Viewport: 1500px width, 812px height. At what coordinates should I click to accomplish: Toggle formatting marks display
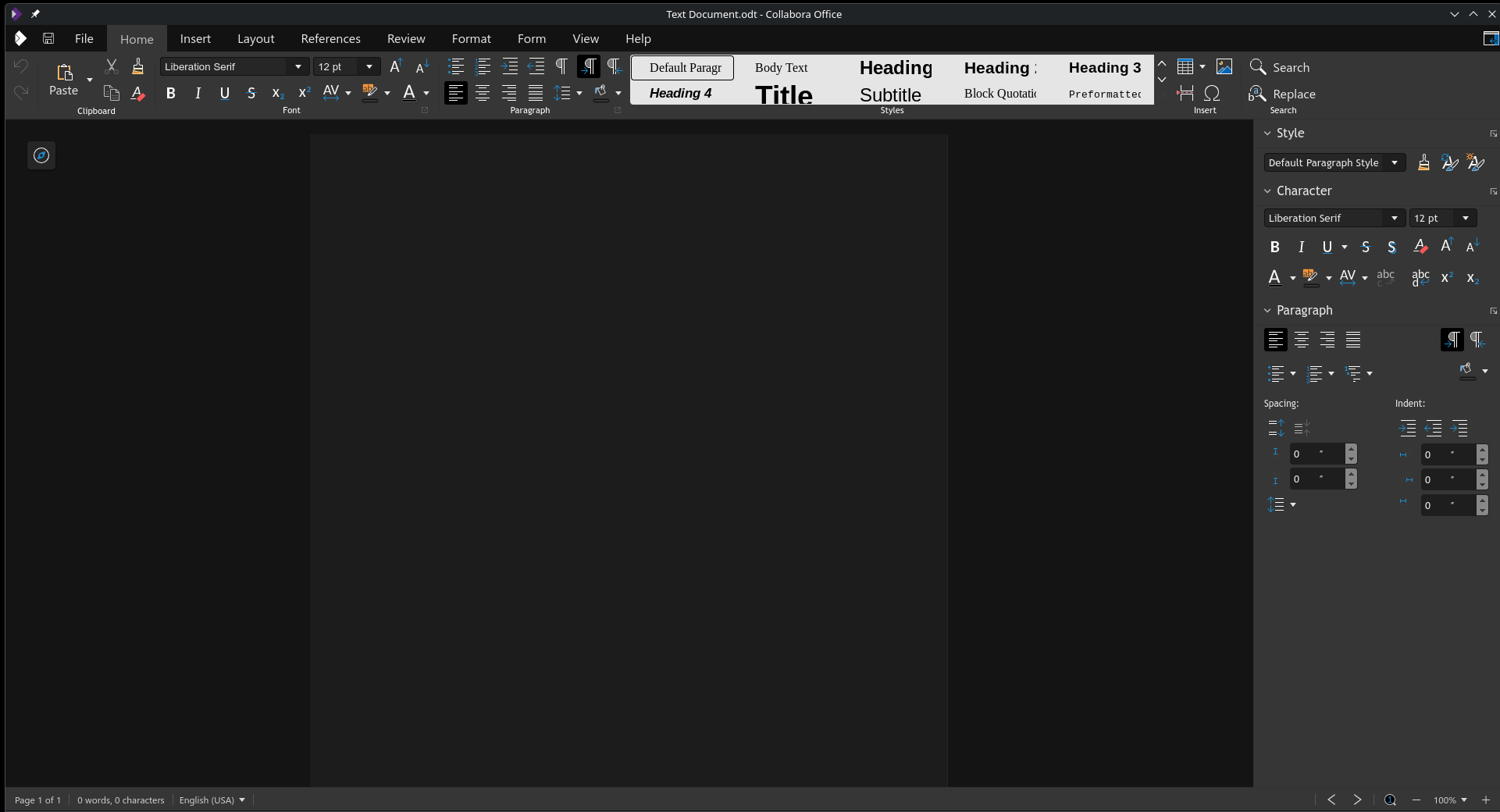click(561, 66)
